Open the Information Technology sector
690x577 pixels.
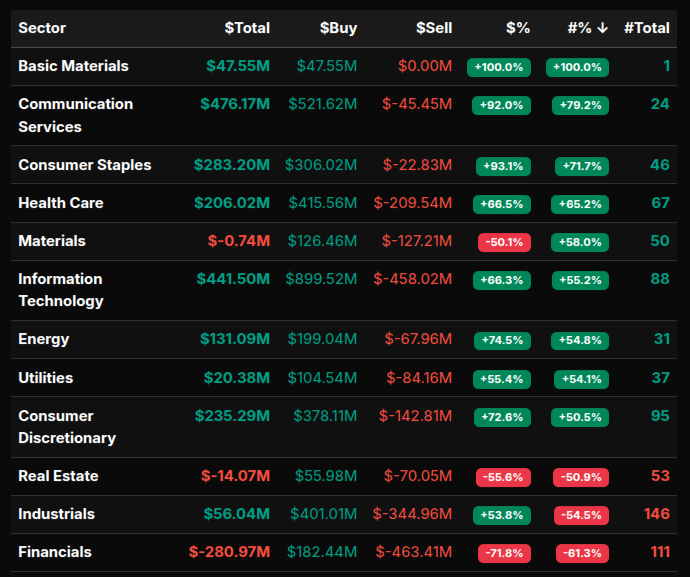pos(60,290)
